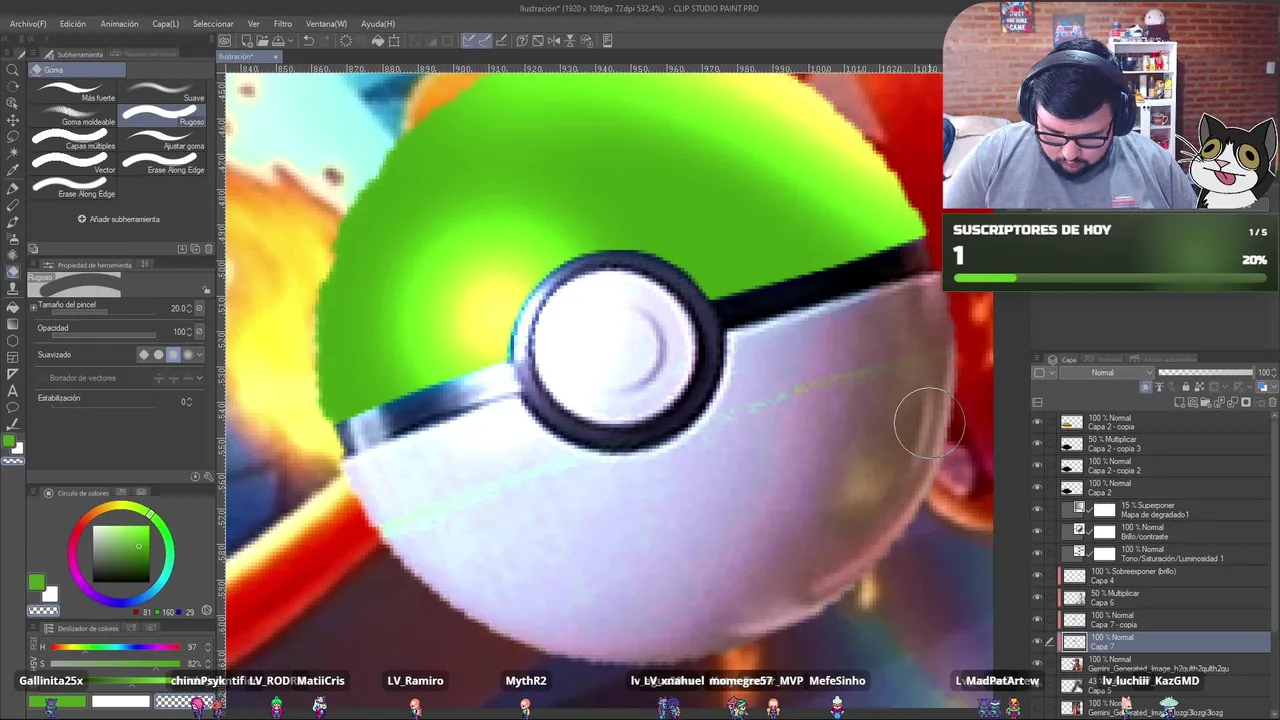Viewport: 1280px width, 720px height.
Task: Expand the Borrador de vectores options dropdown
Action: coord(200,378)
